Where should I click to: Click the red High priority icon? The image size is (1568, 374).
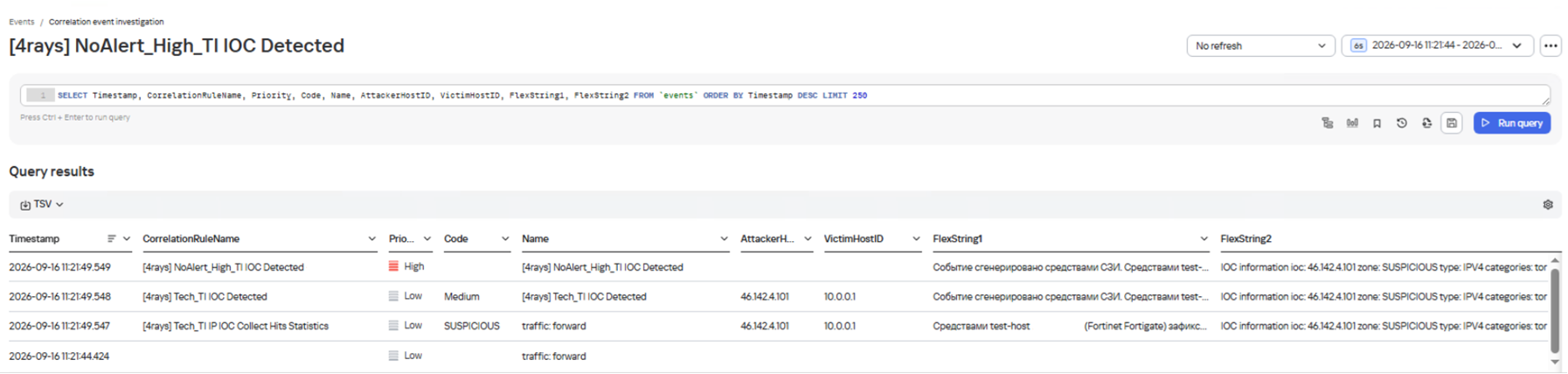(x=393, y=267)
